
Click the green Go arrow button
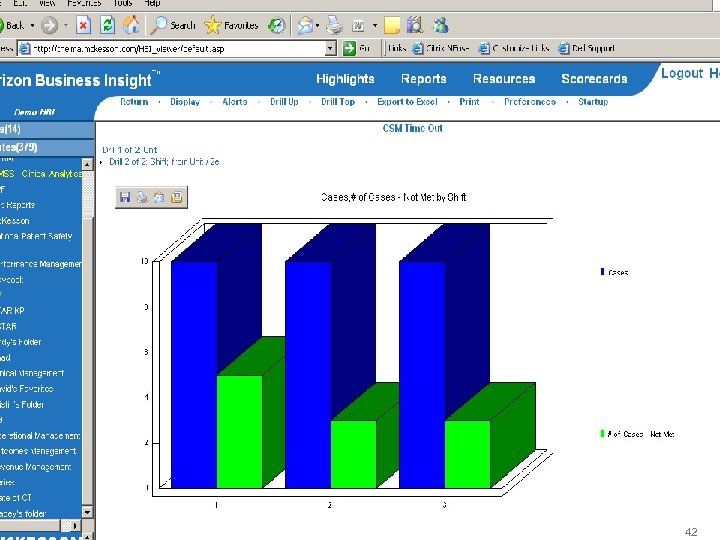(349, 48)
